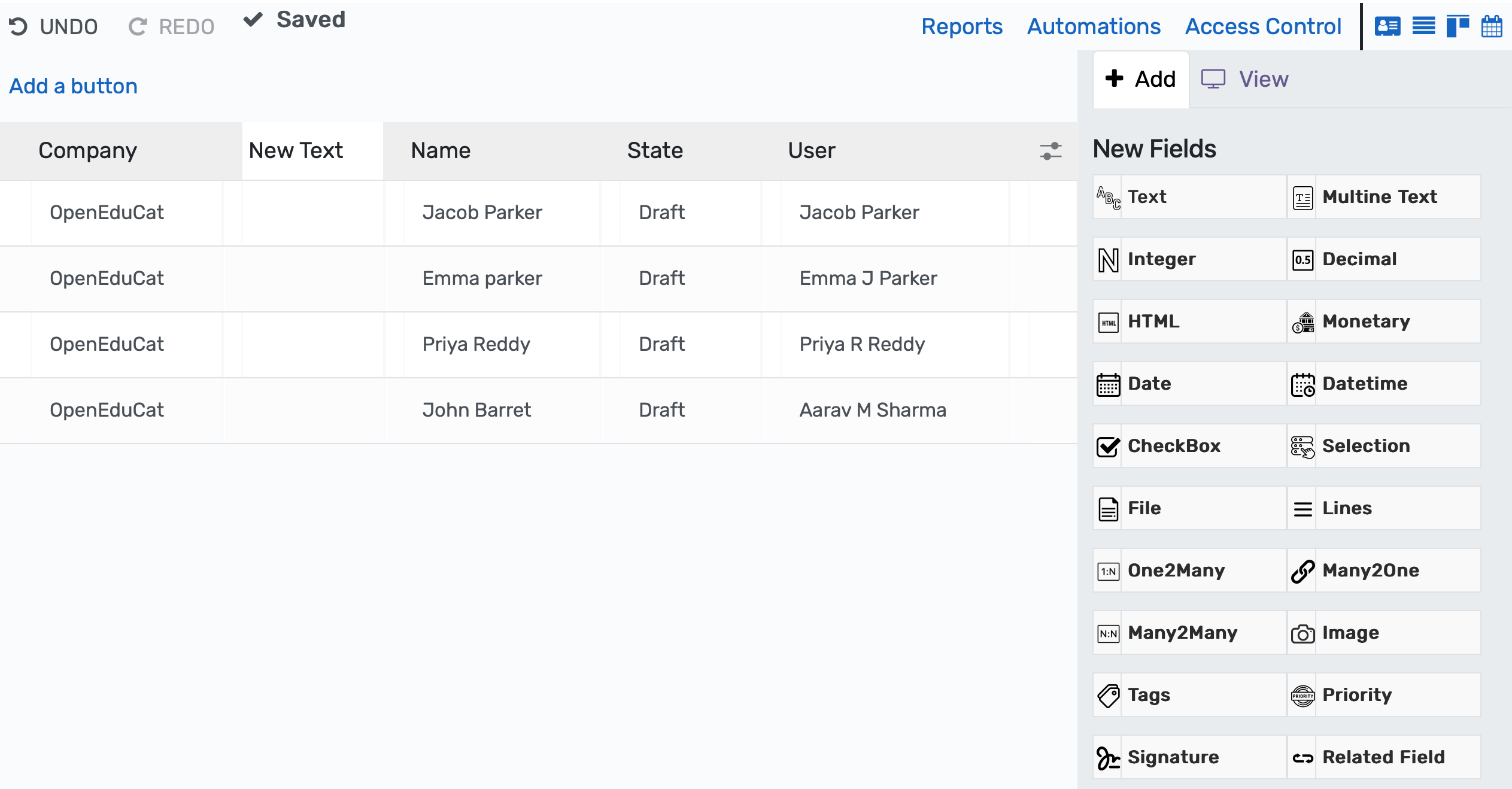Image resolution: width=1512 pixels, height=789 pixels.
Task: Switch to the form layout view
Action: (1389, 26)
